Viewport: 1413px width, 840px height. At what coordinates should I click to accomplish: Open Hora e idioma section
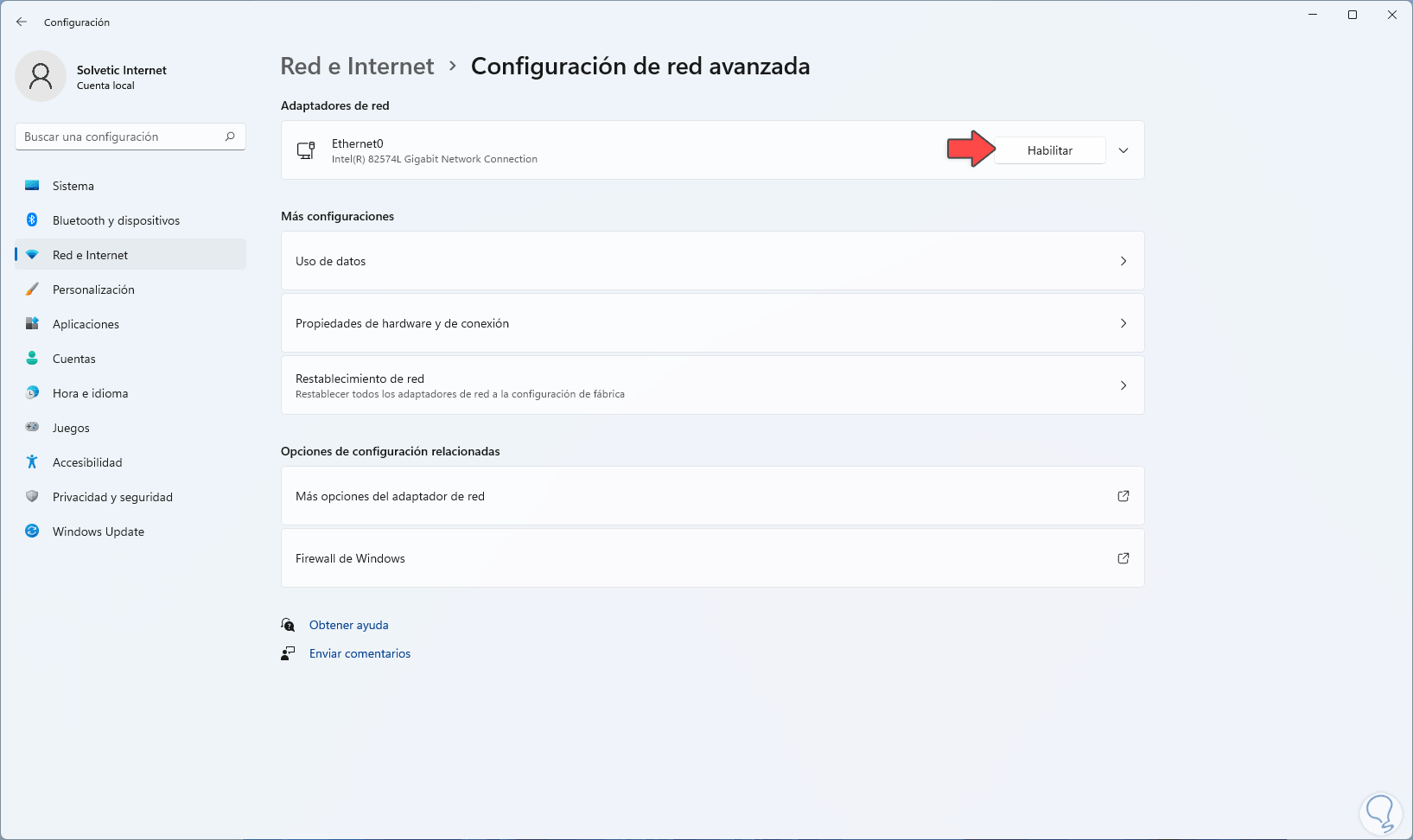point(90,393)
